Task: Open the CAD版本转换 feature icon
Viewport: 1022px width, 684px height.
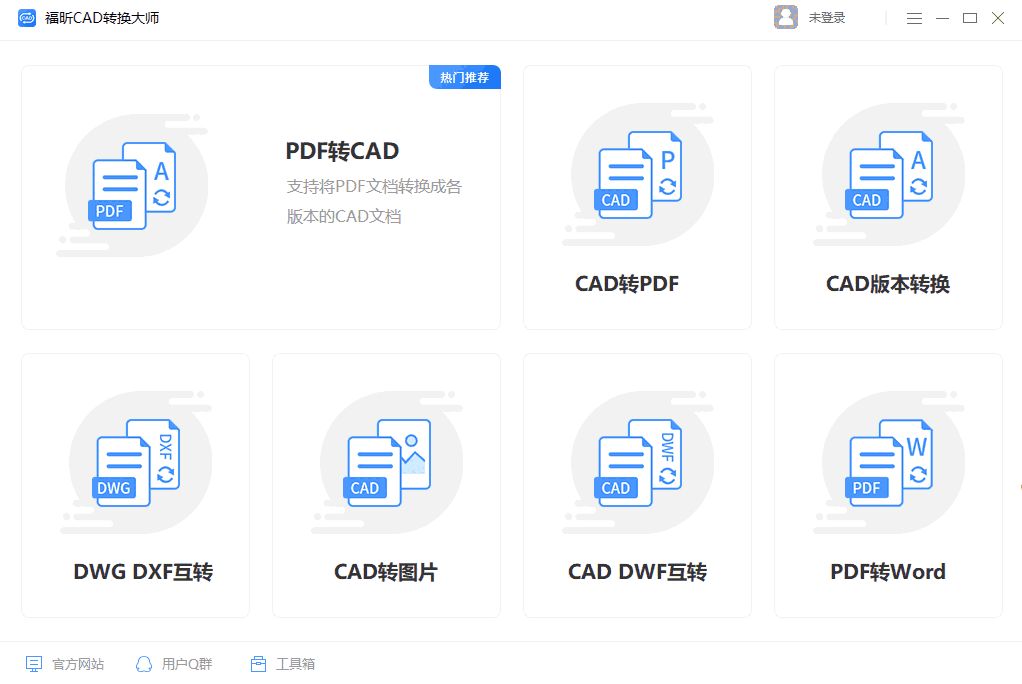Action: pos(887,175)
